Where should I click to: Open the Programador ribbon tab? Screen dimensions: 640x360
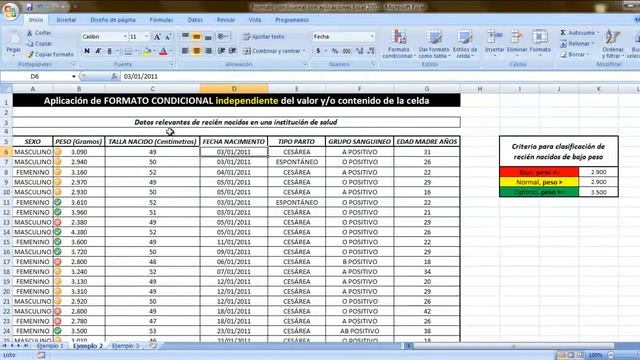coord(291,20)
